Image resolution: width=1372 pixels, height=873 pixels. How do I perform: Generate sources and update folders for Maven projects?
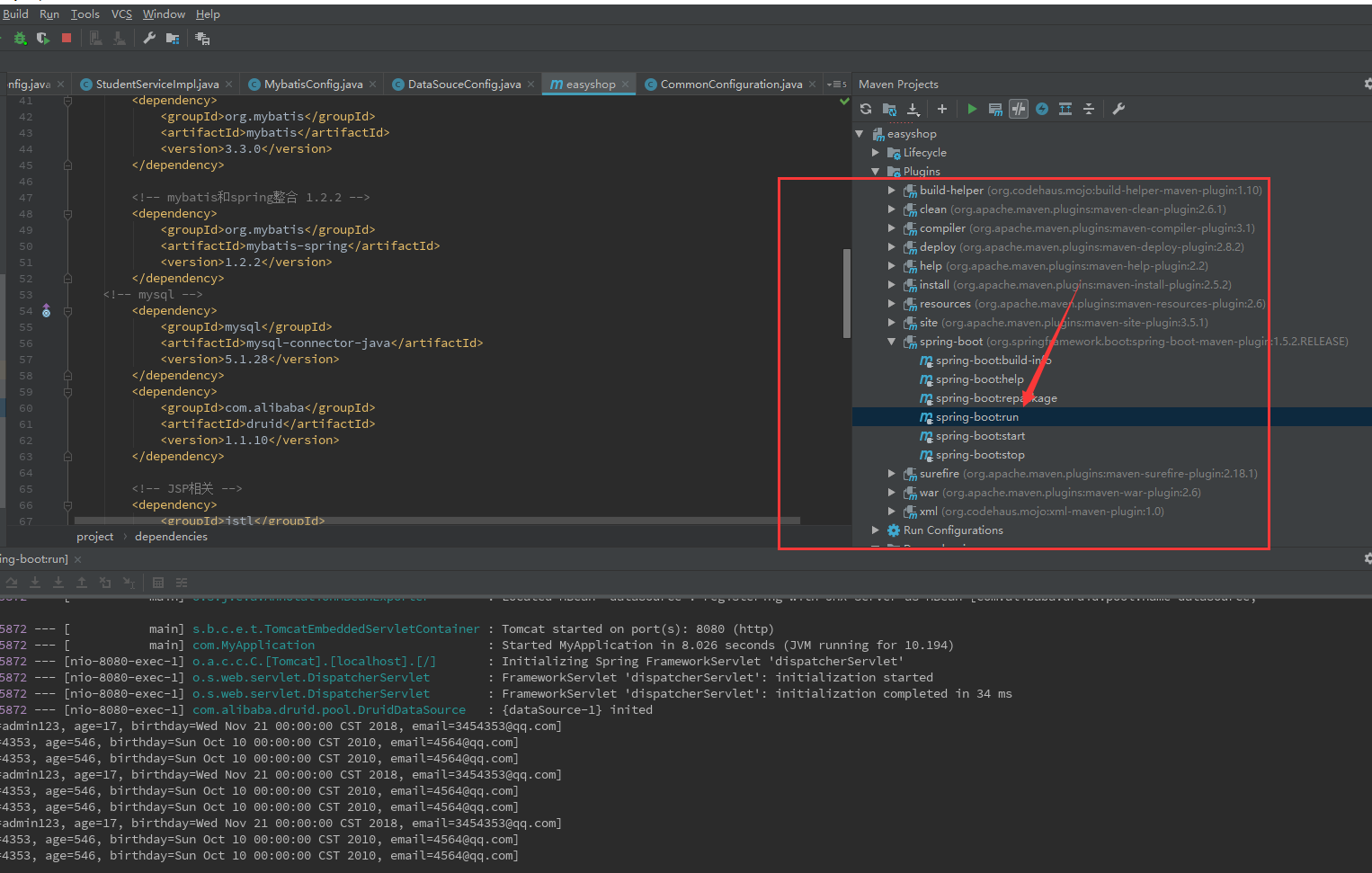[x=889, y=109]
